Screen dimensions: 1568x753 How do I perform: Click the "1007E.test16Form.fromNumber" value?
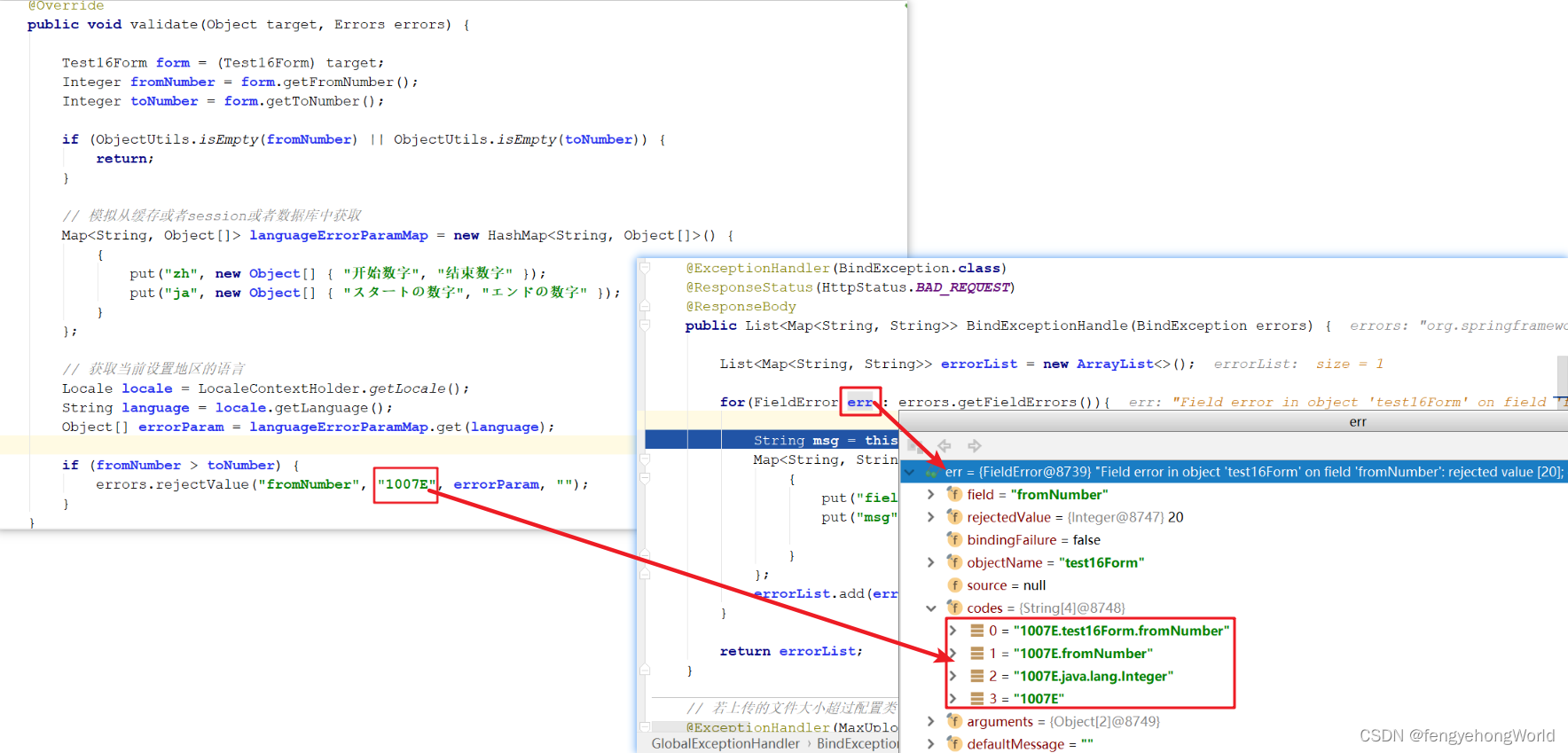click(x=1122, y=631)
